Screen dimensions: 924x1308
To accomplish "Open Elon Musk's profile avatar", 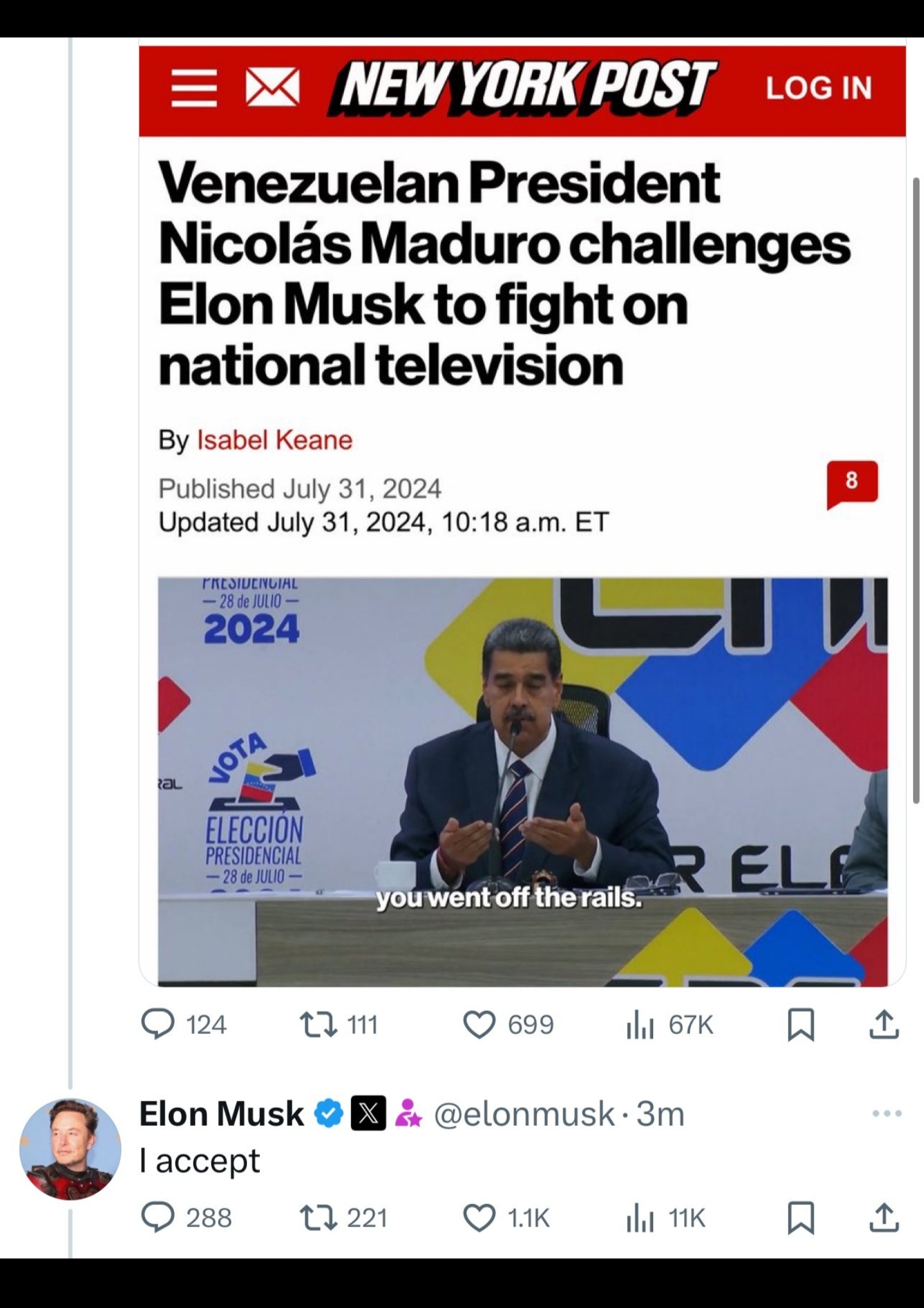I will click(x=71, y=1149).
